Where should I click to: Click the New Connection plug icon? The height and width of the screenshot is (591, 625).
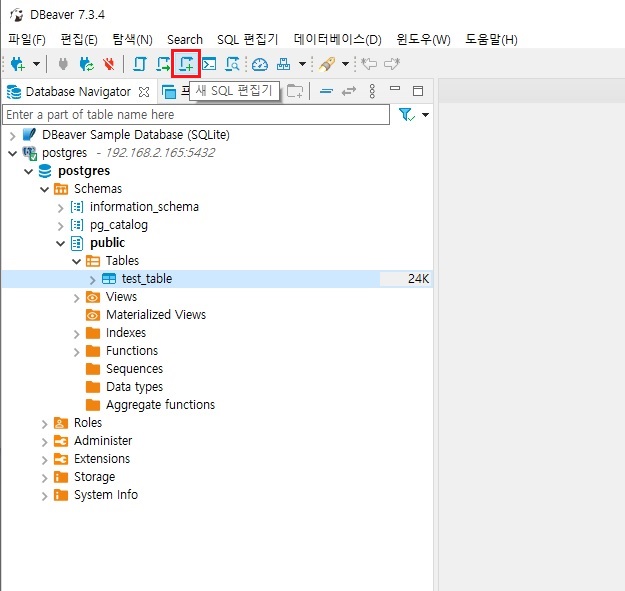[x=18, y=64]
